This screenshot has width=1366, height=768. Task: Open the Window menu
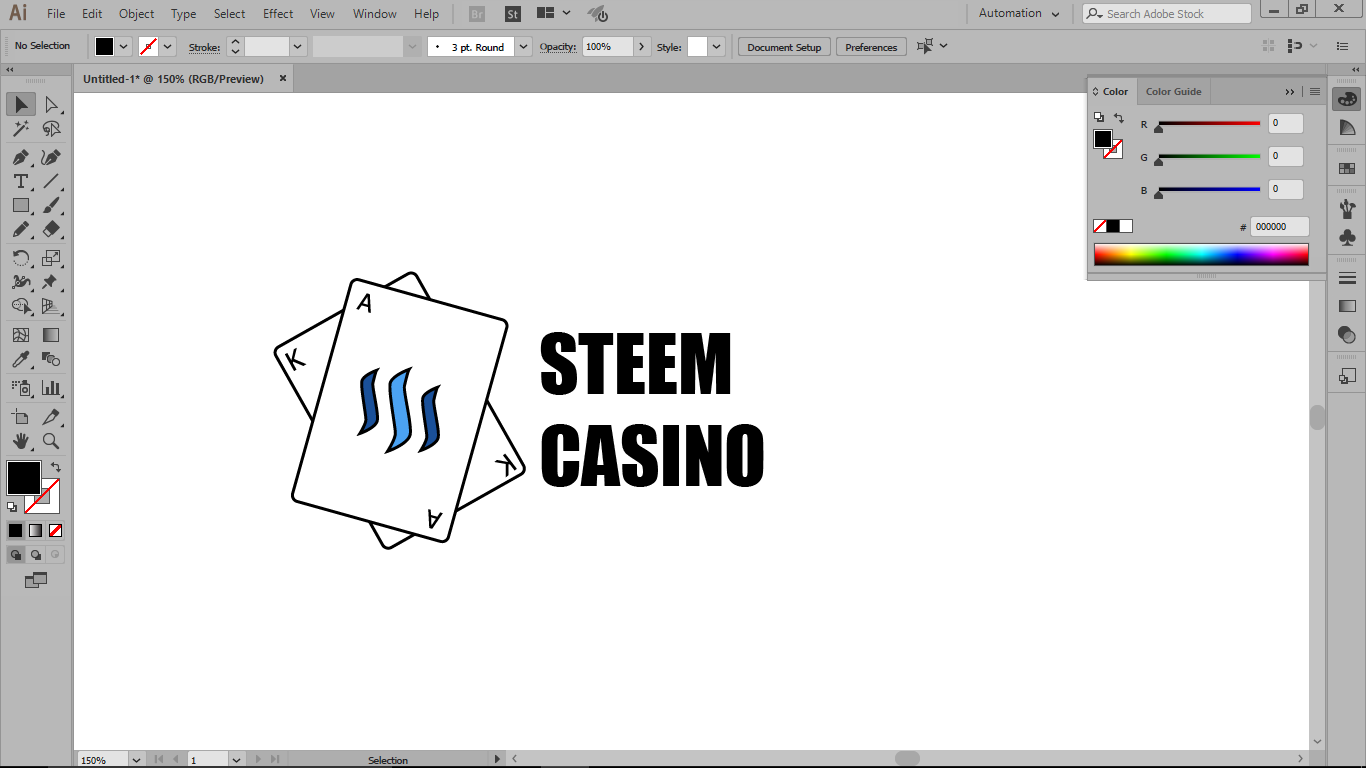375,13
